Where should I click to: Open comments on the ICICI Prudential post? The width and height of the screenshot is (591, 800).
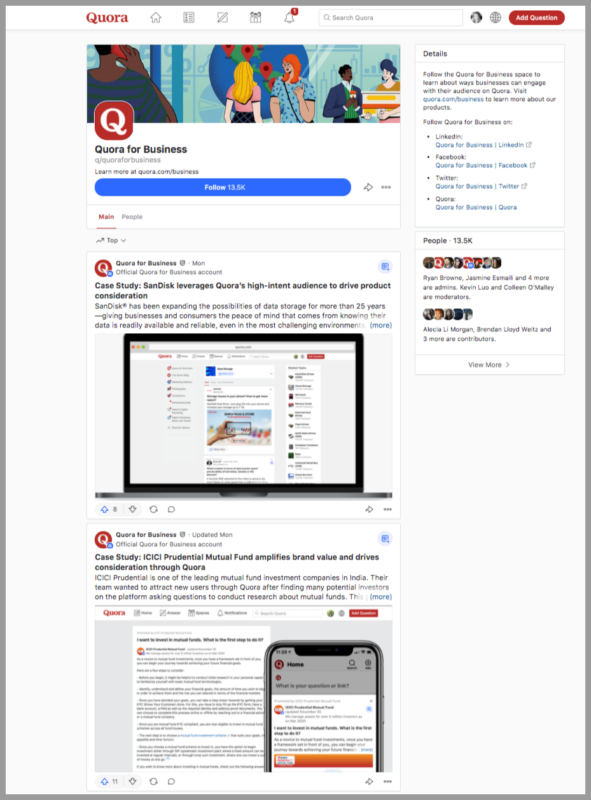point(171,781)
